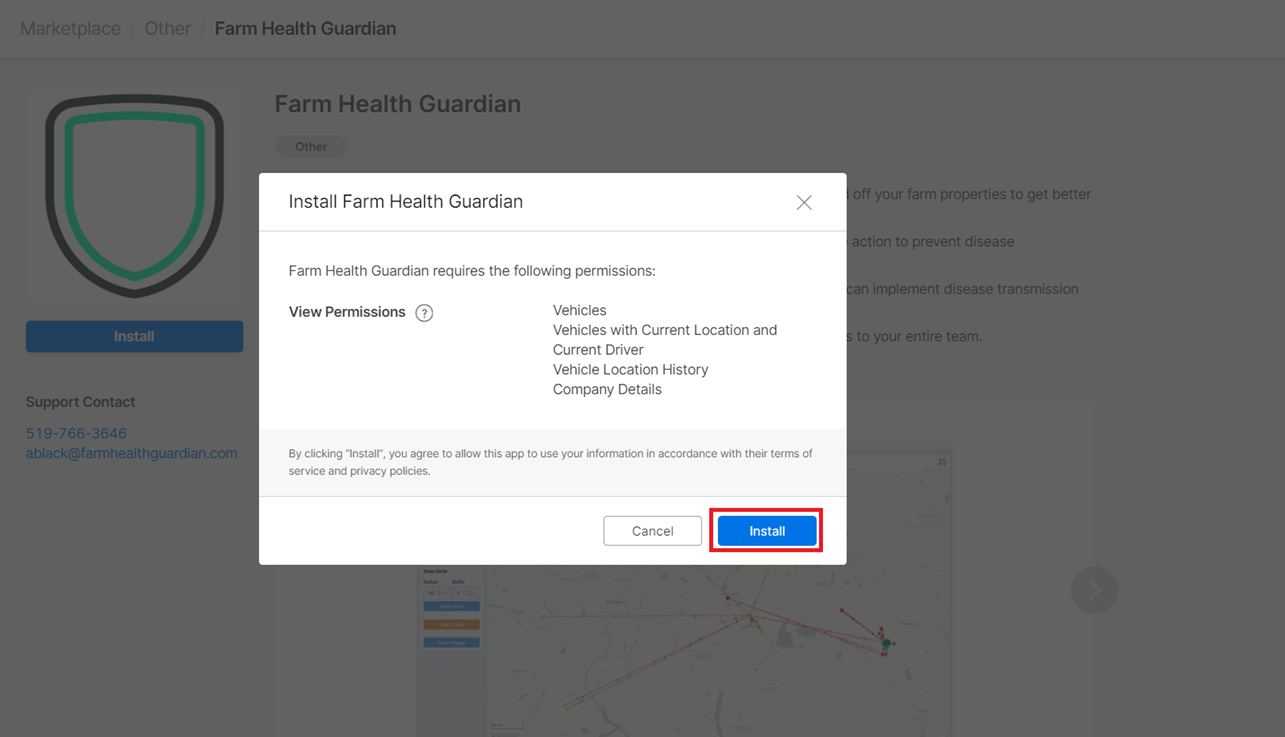Call support number 519-766-3646
The image size is (1285, 737).
point(76,433)
